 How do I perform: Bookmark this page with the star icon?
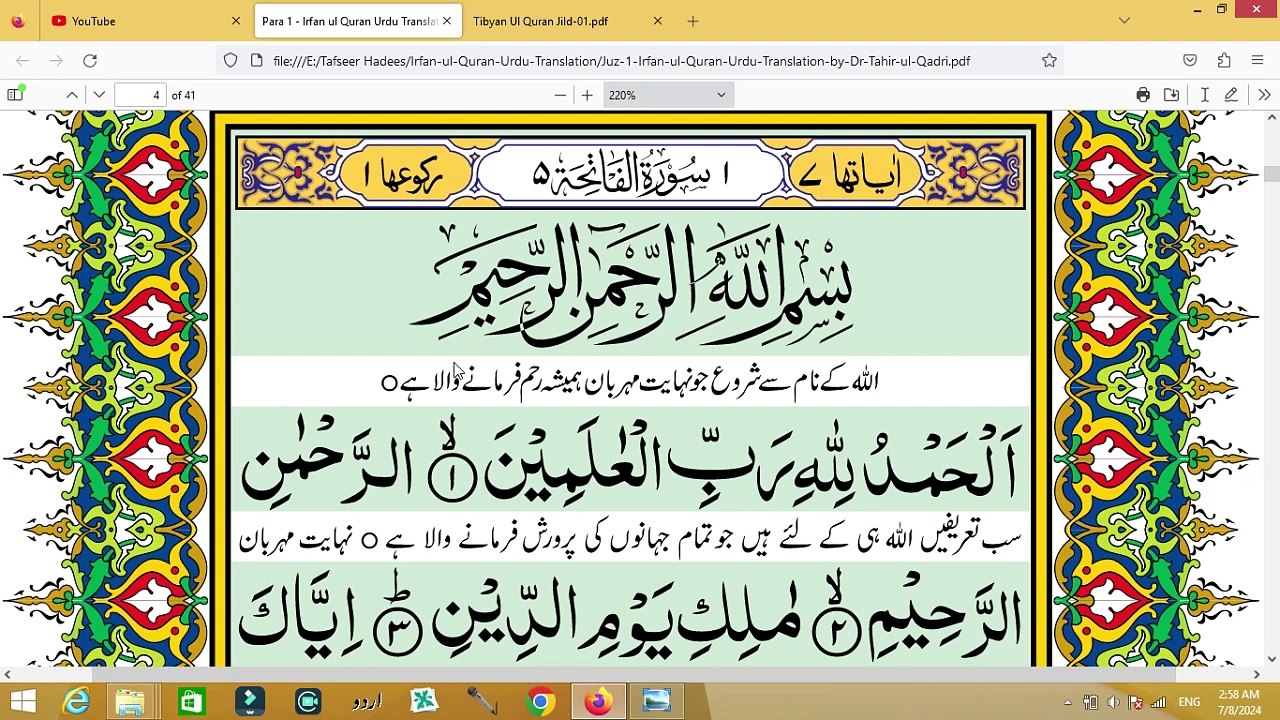pyautogui.click(x=1049, y=61)
